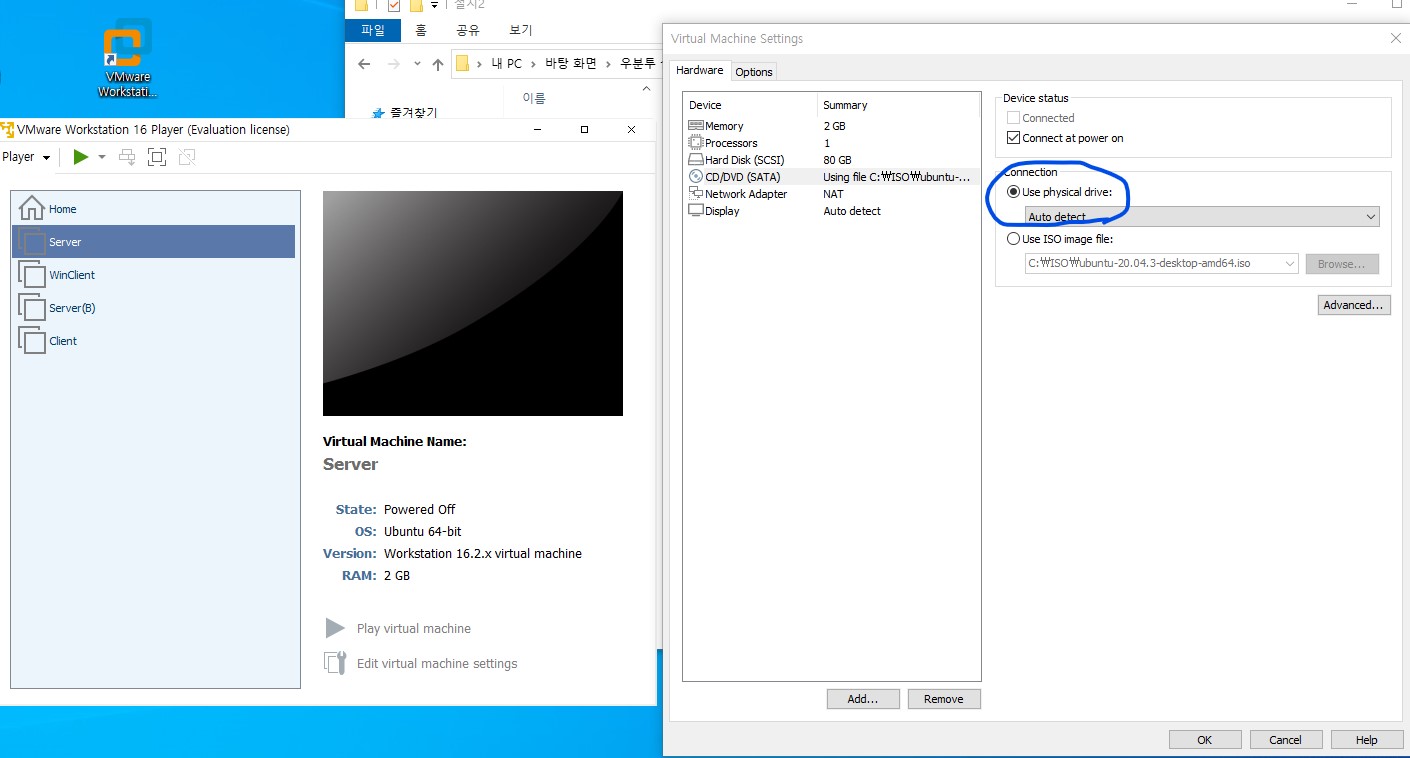
Task: Click the Forward arrow in File Explorer
Action: [393, 64]
